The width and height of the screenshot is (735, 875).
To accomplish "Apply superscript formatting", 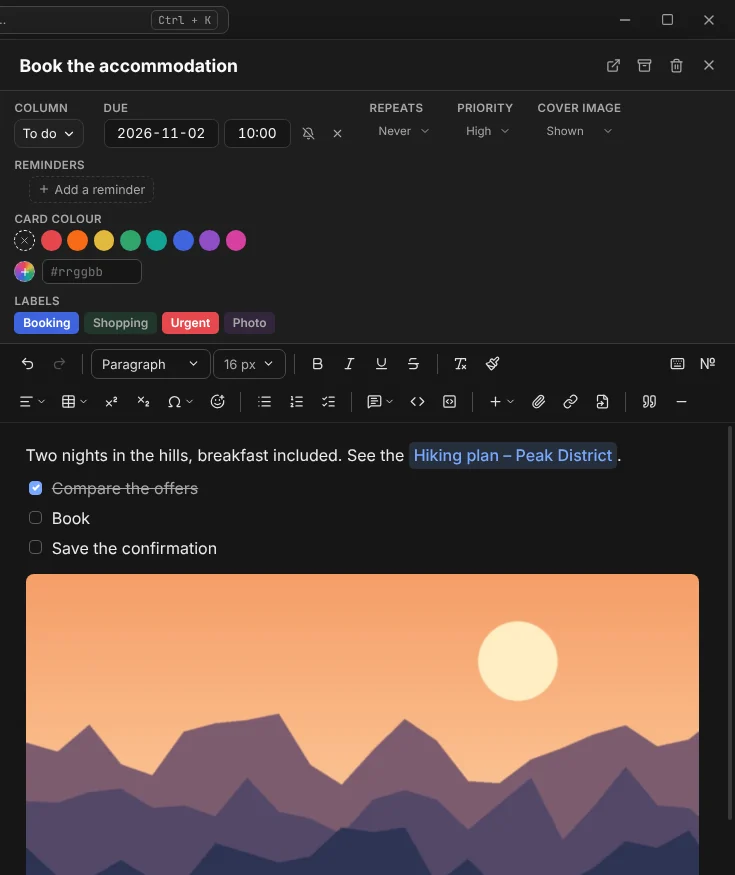I will pyautogui.click(x=111, y=402).
